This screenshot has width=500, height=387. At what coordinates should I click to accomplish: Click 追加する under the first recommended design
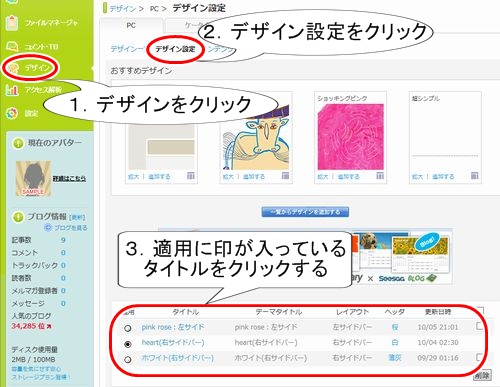[x=159, y=177]
